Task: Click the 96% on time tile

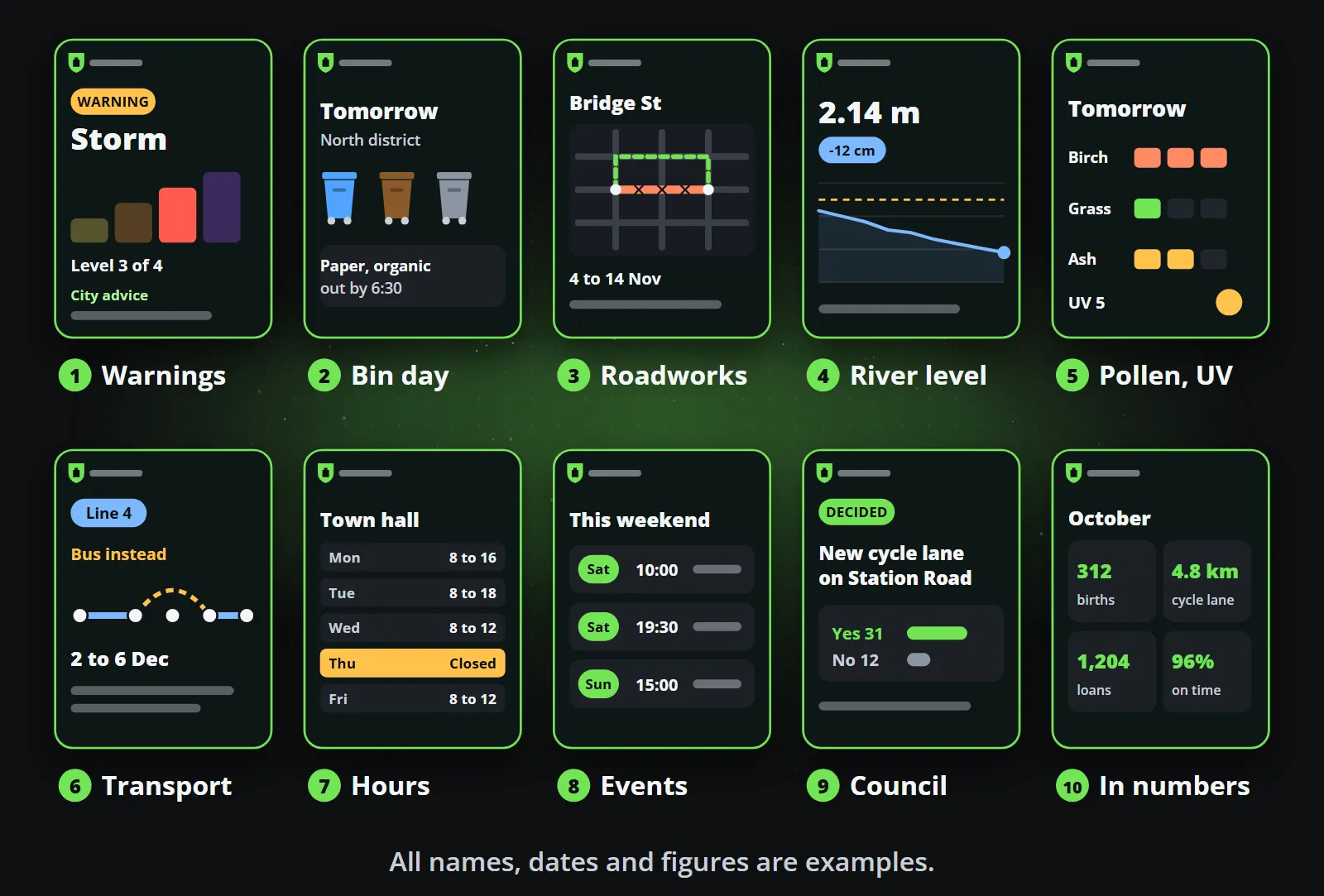Action: [1207, 672]
